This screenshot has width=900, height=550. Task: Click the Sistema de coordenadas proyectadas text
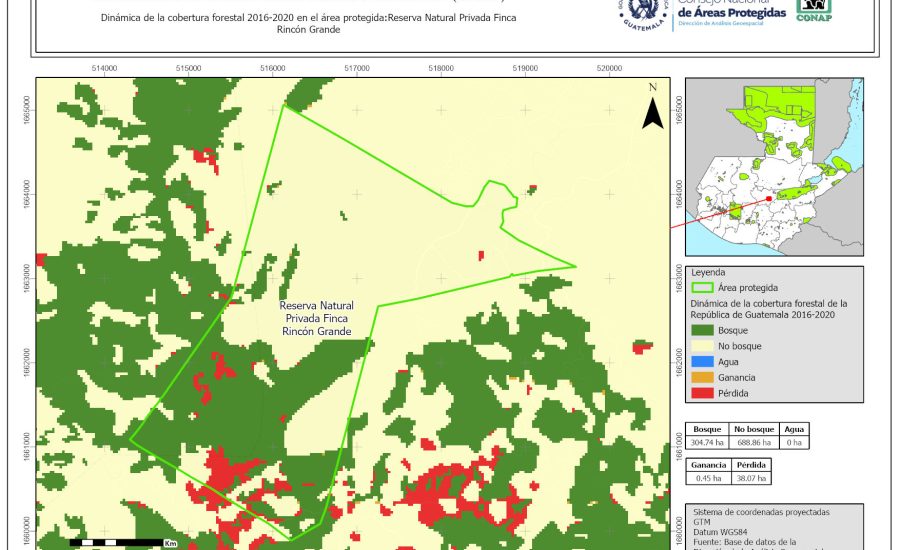[x=759, y=511]
